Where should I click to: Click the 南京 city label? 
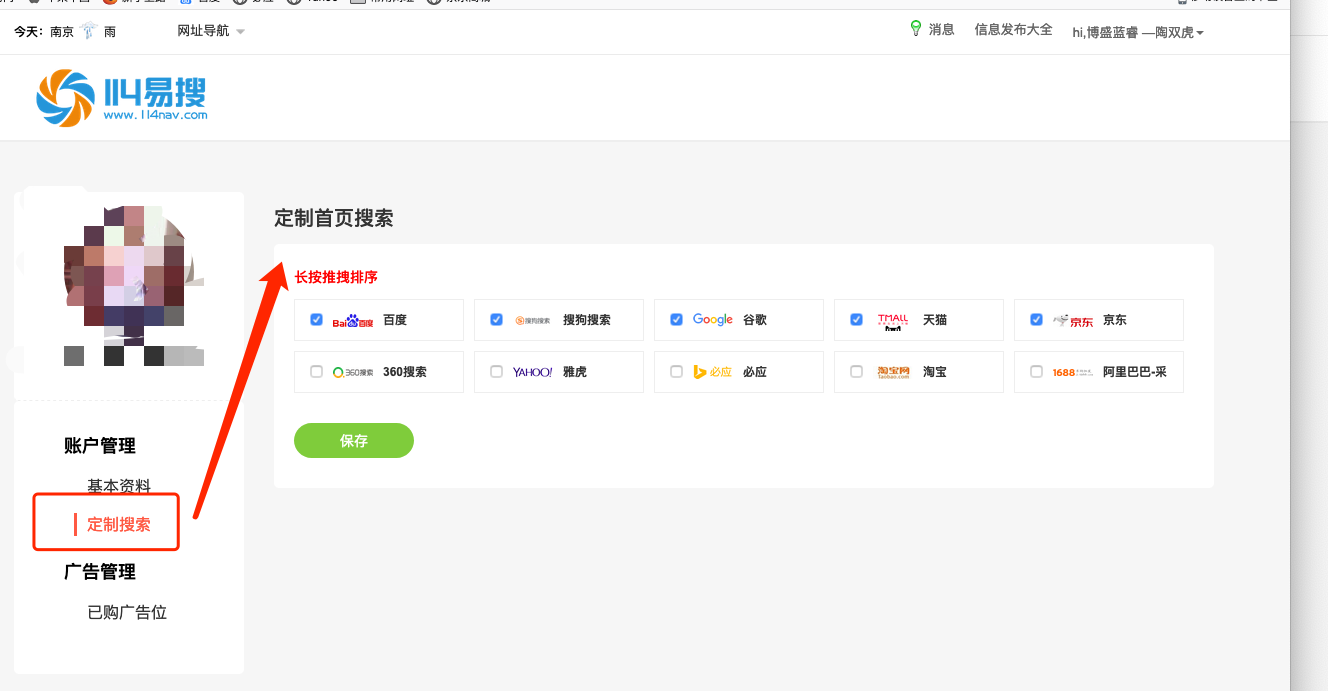click(x=62, y=32)
